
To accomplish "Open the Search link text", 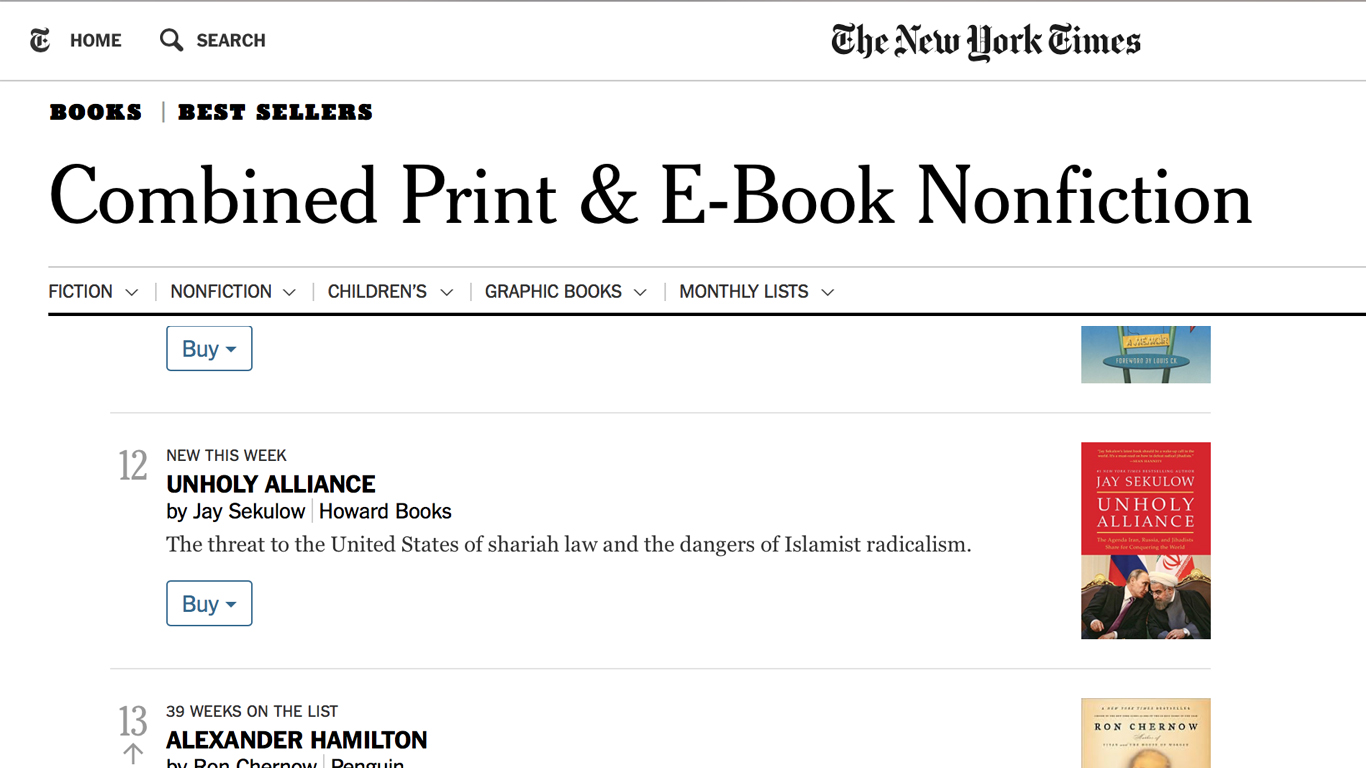I will click(x=231, y=40).
